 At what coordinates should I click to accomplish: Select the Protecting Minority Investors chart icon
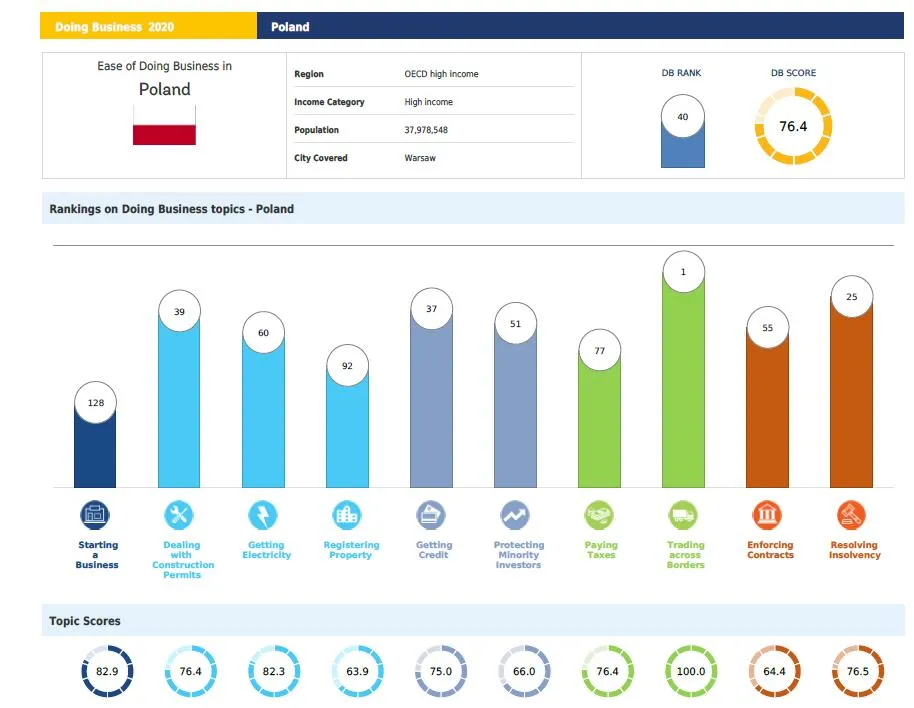(x=515, y=516)
